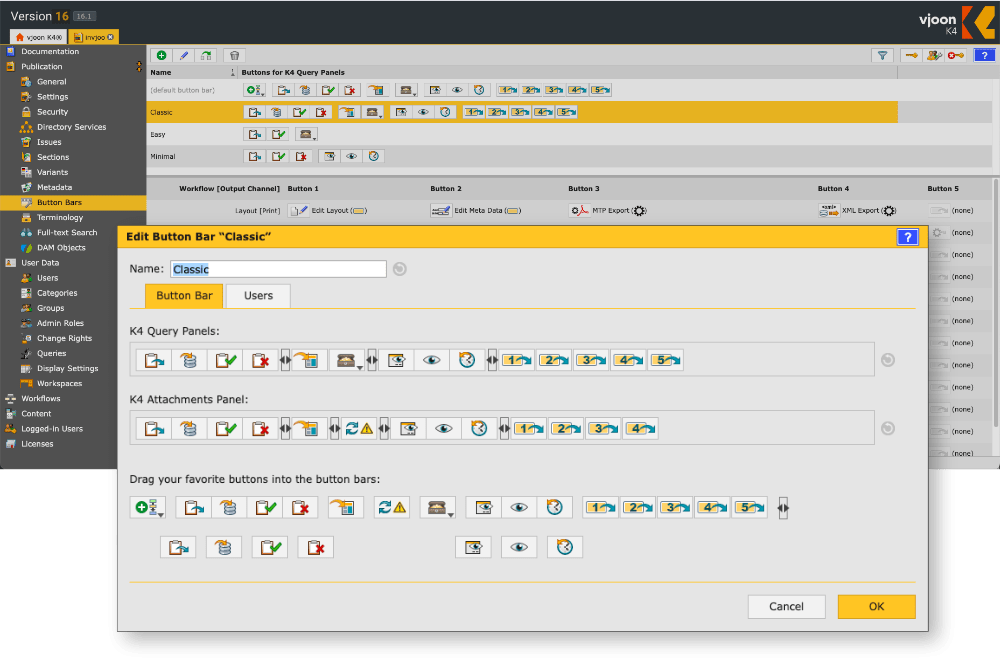
Task: Click the eye icon in K4 Query Panels
Action: pos(432,360)
